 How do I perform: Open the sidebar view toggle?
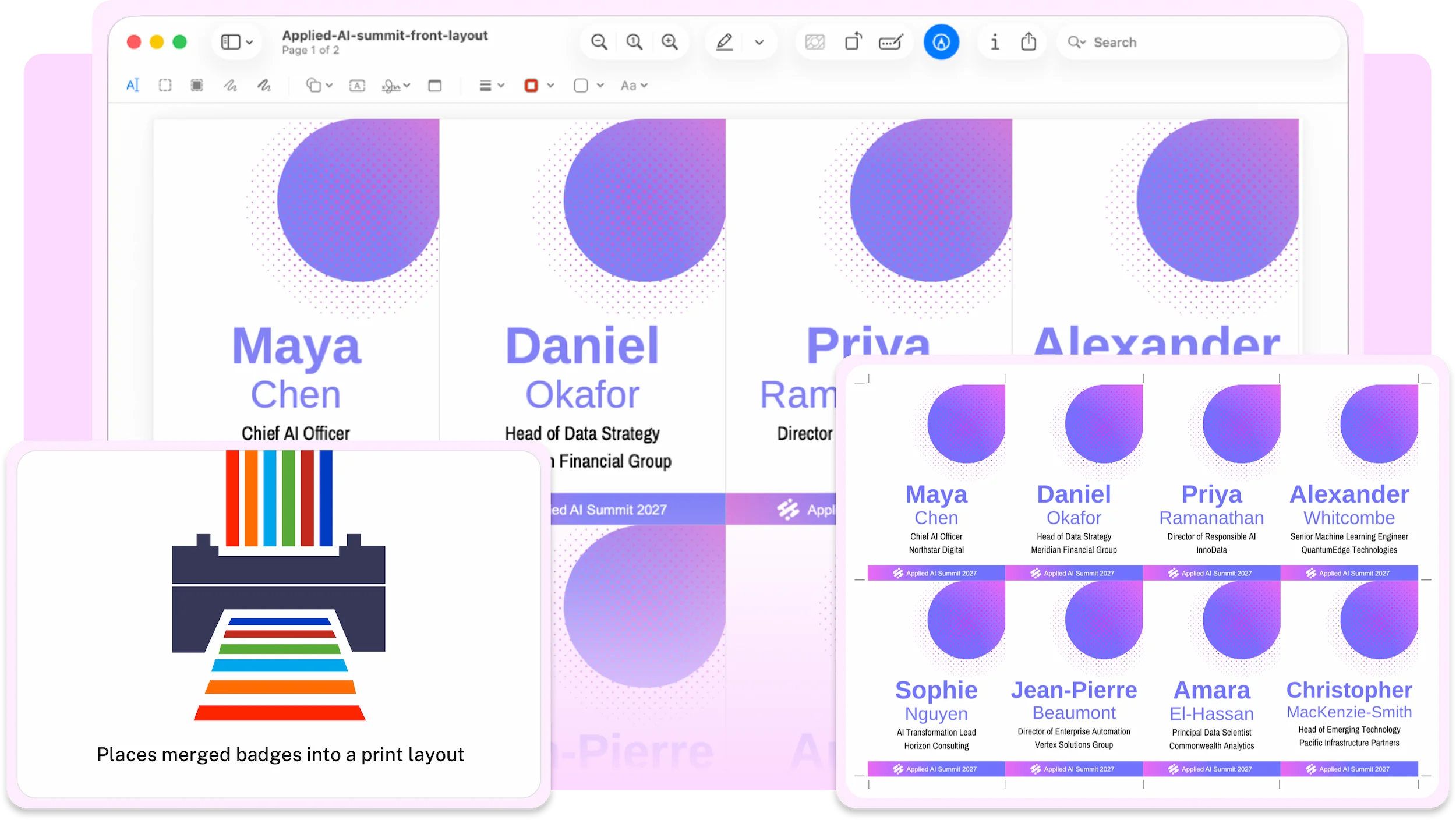236,42
